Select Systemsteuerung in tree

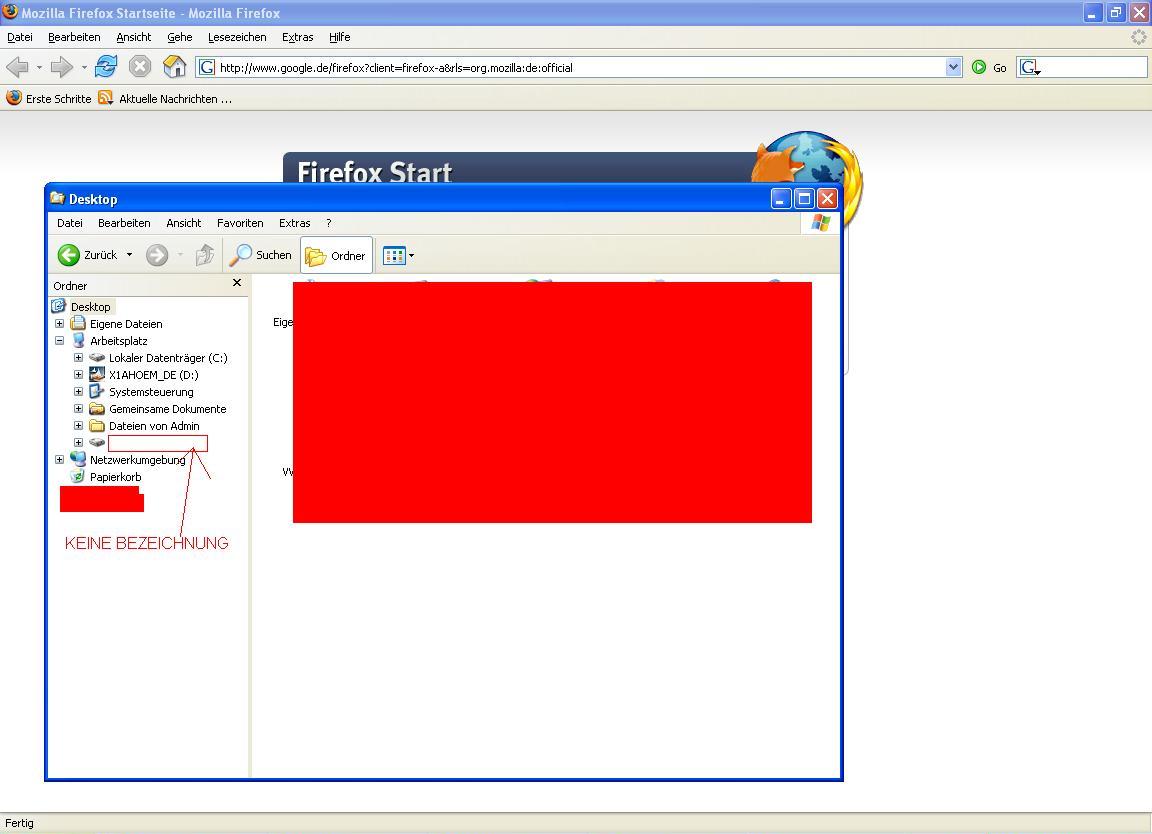click(151, 392)
